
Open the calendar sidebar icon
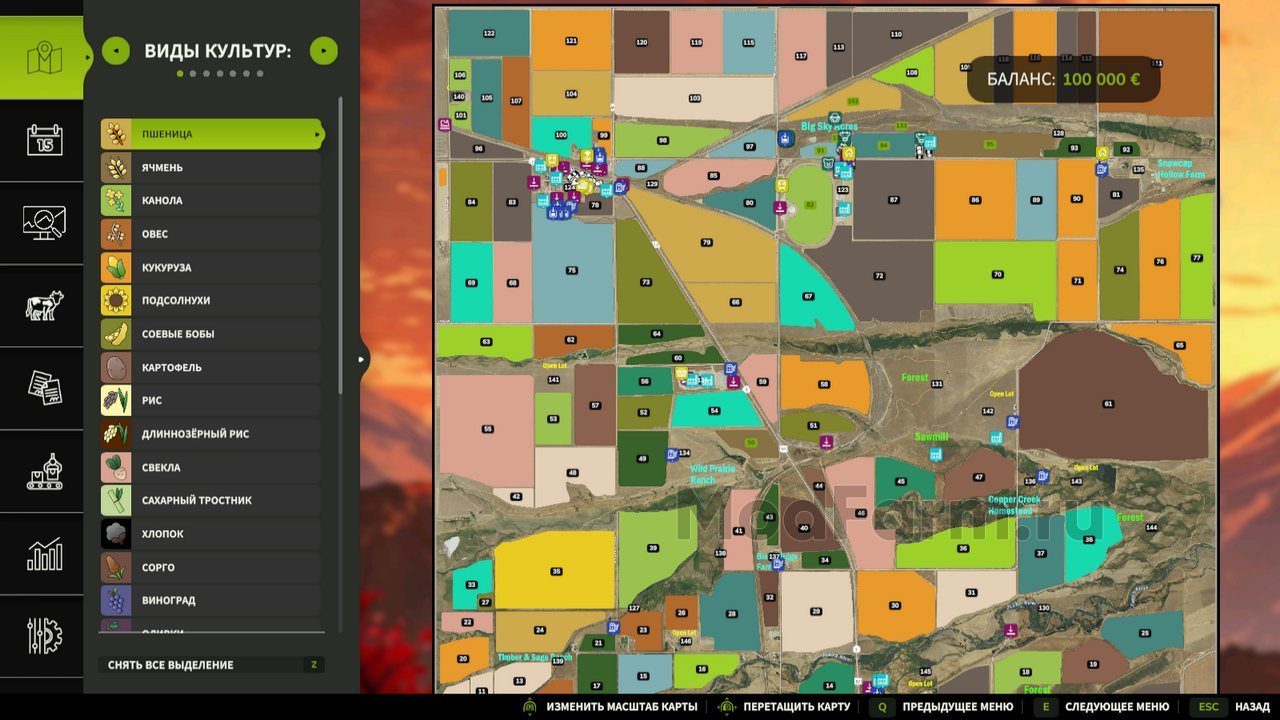[44, 139]
